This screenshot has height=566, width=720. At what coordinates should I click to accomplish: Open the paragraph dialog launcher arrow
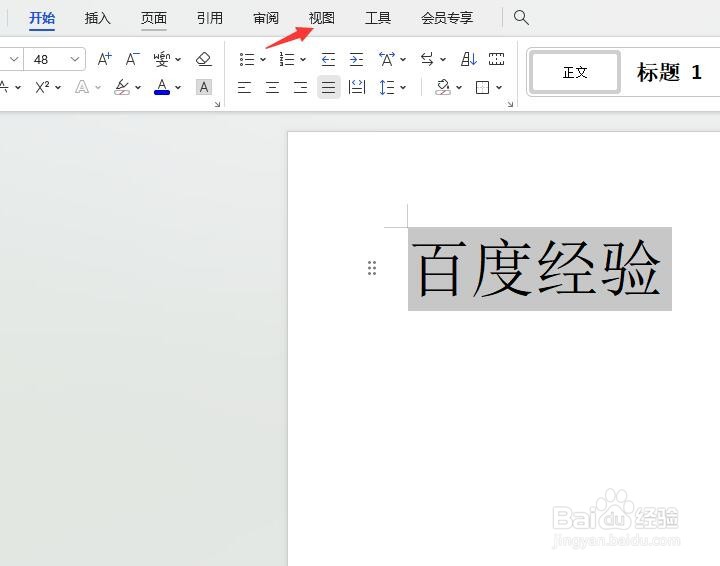(510, 105)
